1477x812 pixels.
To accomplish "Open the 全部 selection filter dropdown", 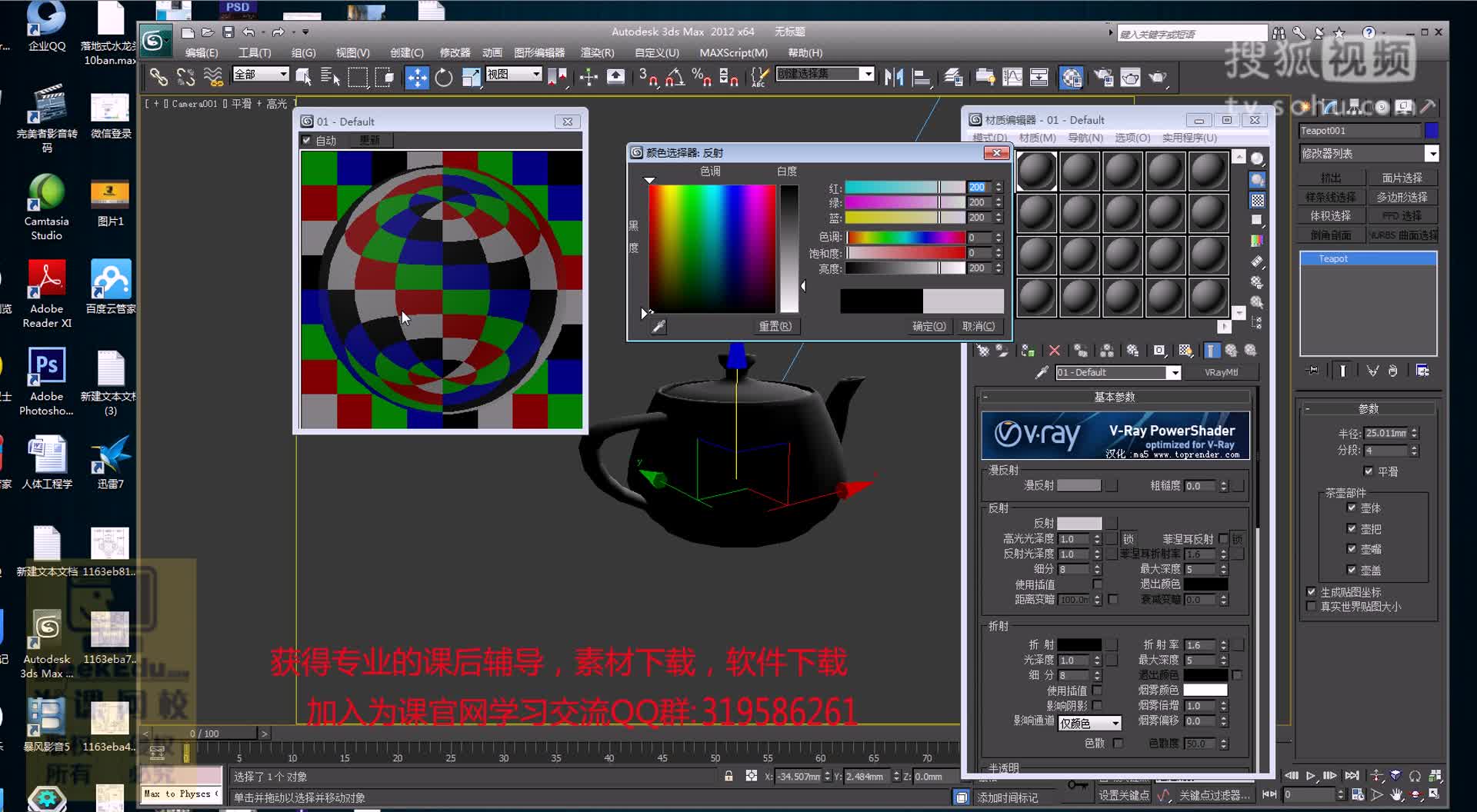I will click(x=261, y=74).
